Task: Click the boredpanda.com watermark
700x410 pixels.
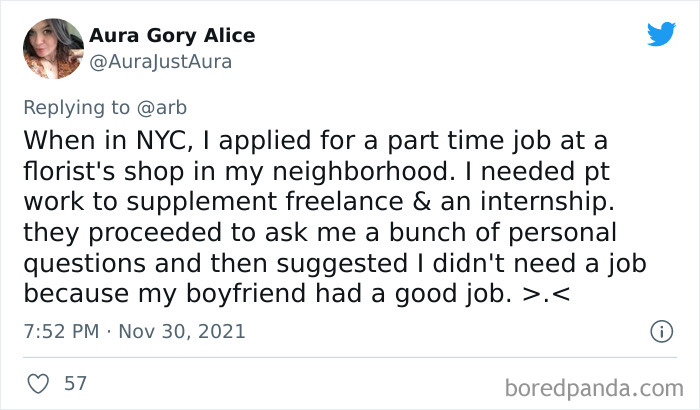Action: point(594,388)
